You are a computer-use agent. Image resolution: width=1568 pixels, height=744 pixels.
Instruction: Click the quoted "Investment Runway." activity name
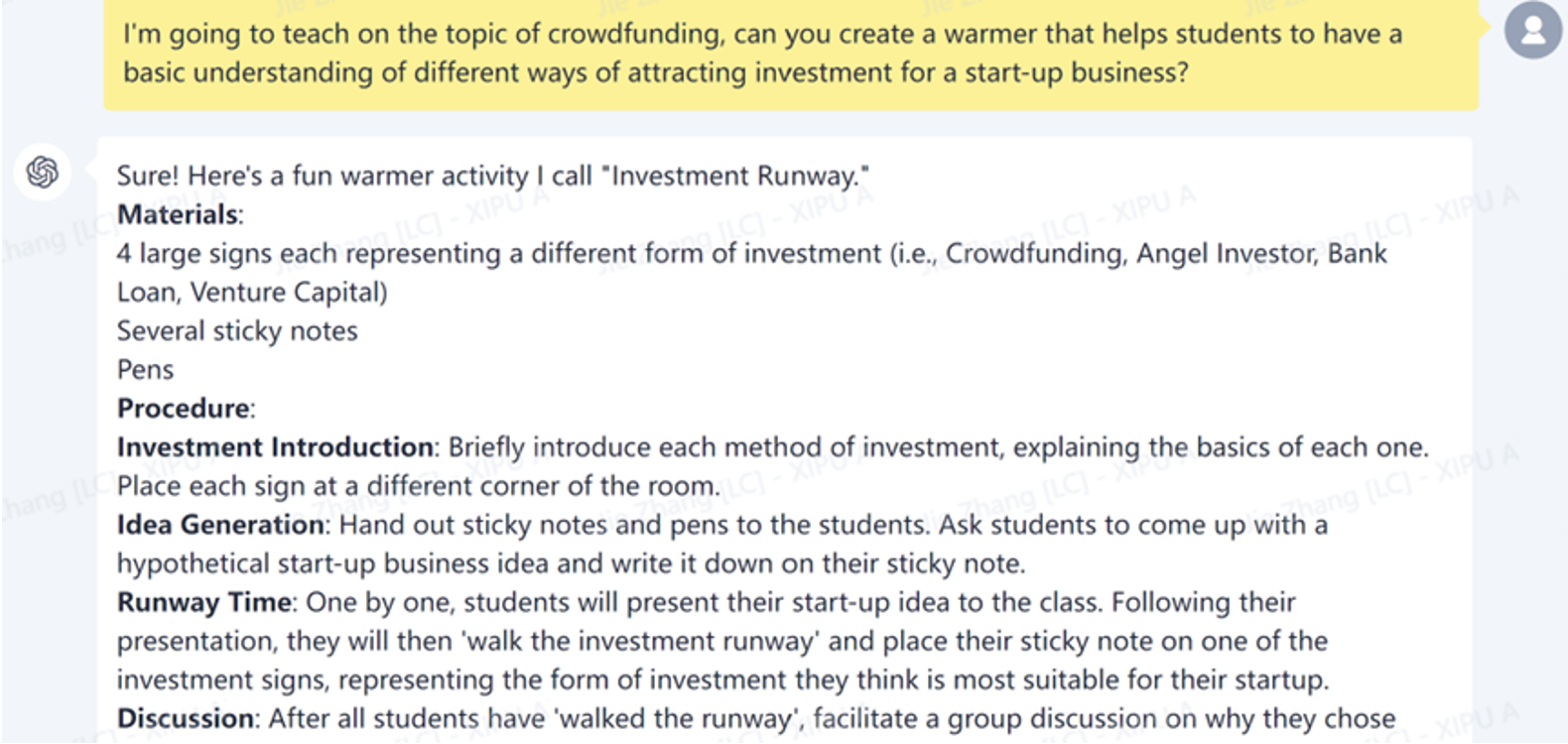[x=740, y=176]
